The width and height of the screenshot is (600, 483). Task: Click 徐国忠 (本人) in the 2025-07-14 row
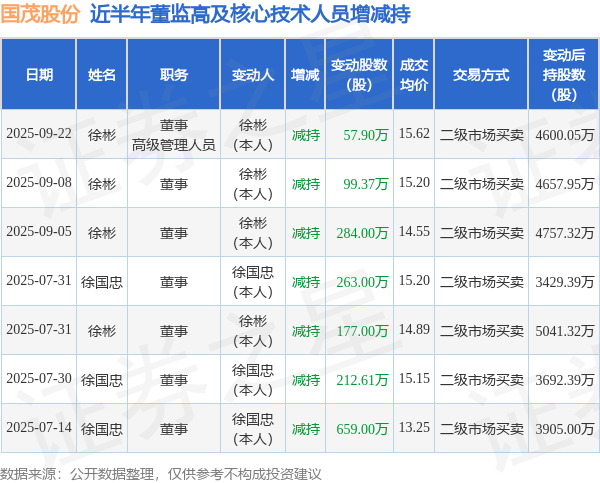[x=253, y=429]
